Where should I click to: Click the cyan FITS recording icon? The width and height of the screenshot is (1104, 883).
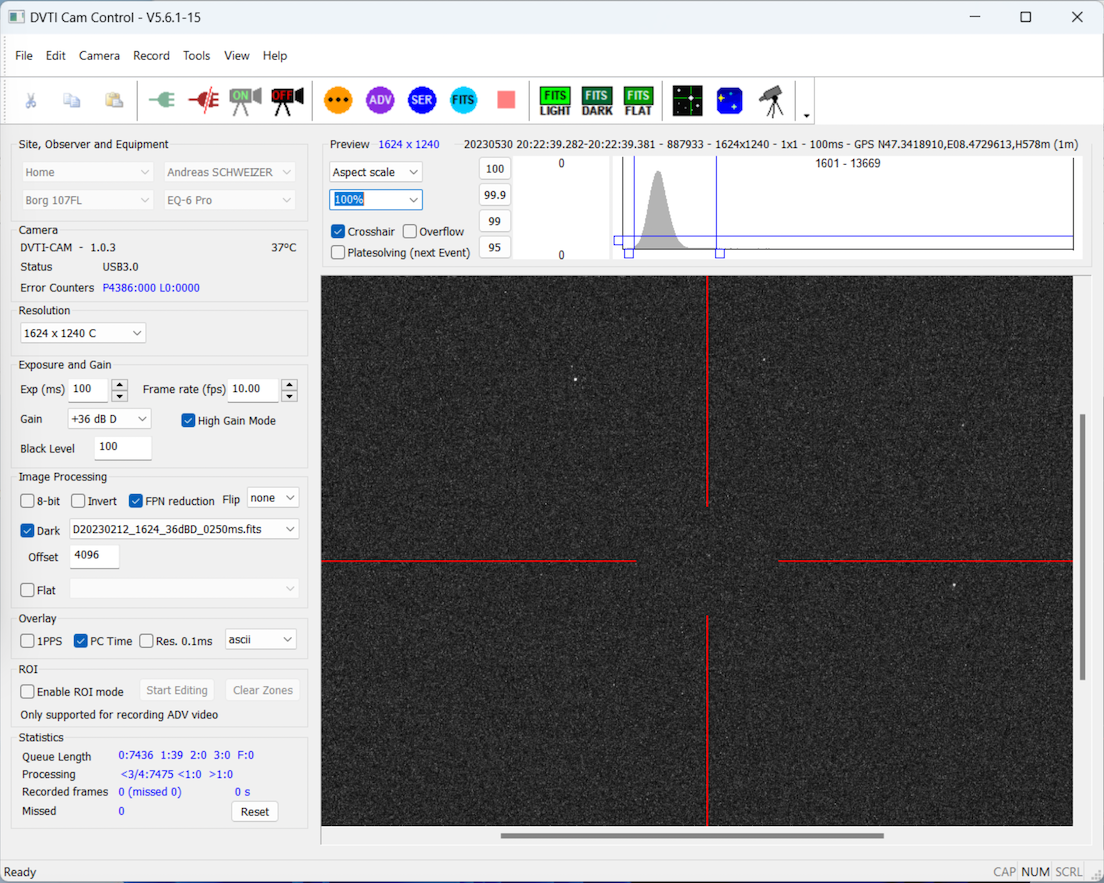click(463, 100)
